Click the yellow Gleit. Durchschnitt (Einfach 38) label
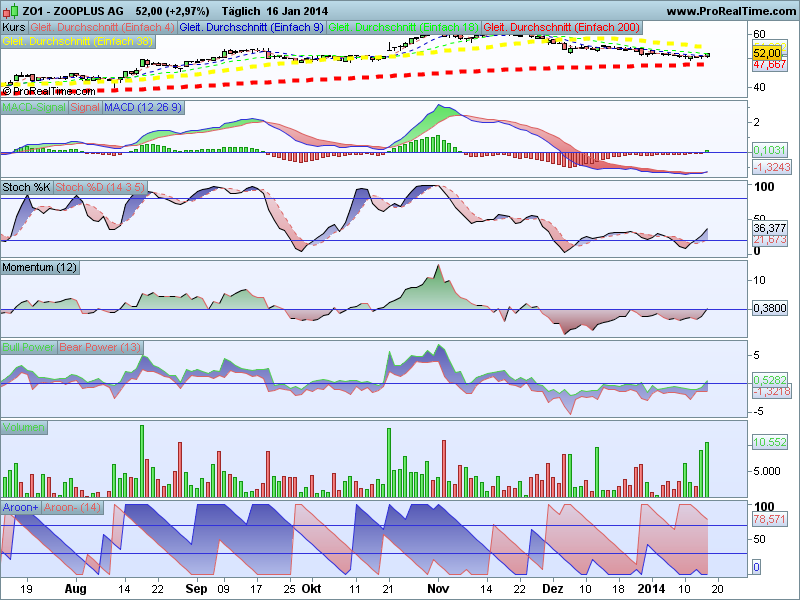Screen dimensions: 800x600 point(78,41)
